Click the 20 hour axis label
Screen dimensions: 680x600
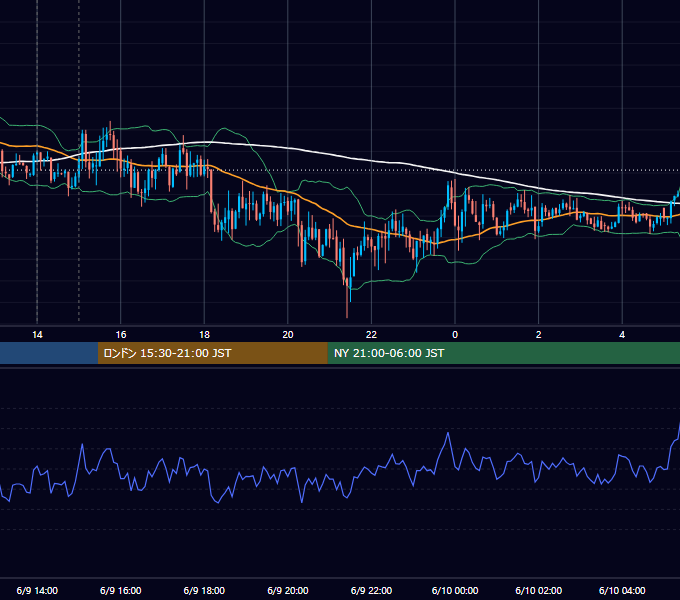pos(288,335)
